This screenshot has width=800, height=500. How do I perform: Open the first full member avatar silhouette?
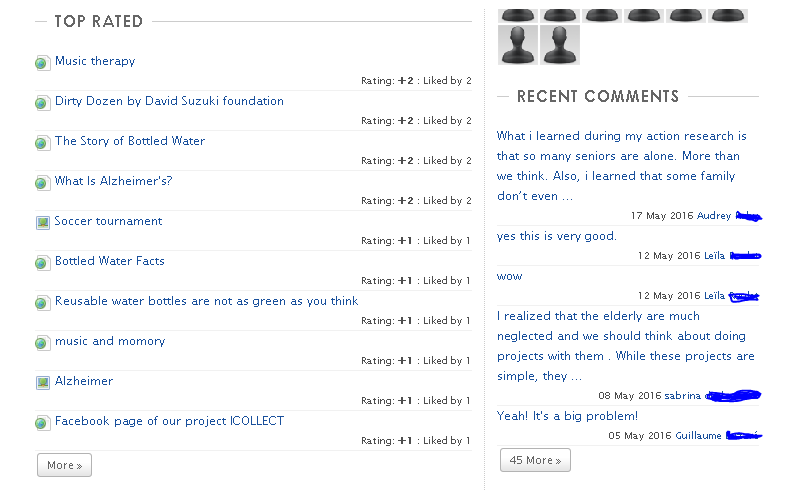(x=518, y=45)
